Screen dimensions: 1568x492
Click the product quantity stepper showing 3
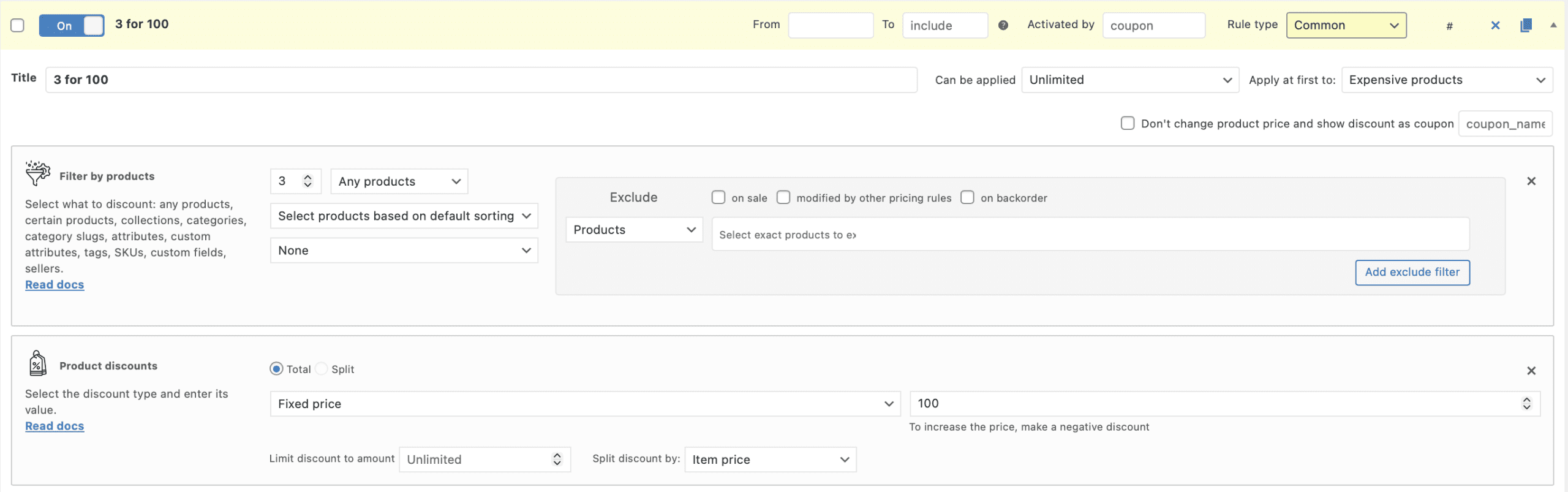click(295, 181)
